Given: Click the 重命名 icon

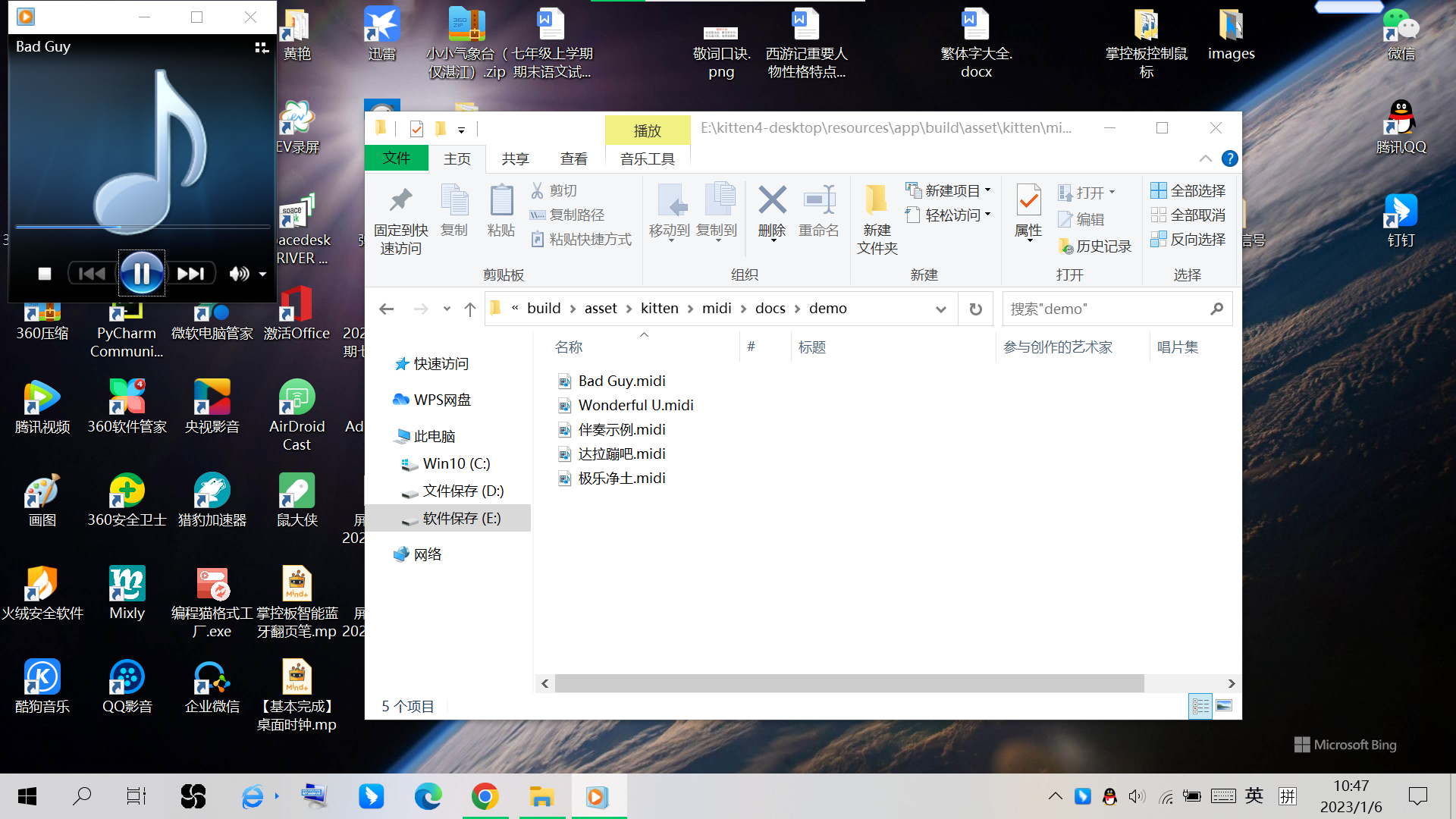Looking at the screenshot, I should pos(819,200).
